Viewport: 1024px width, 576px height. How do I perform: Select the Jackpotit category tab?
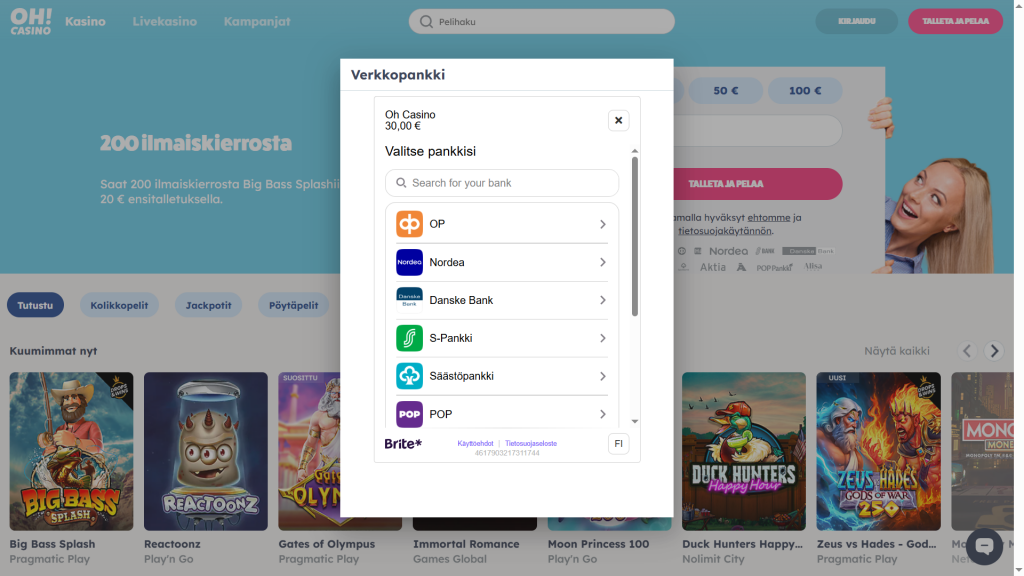(x=208, y=305)
